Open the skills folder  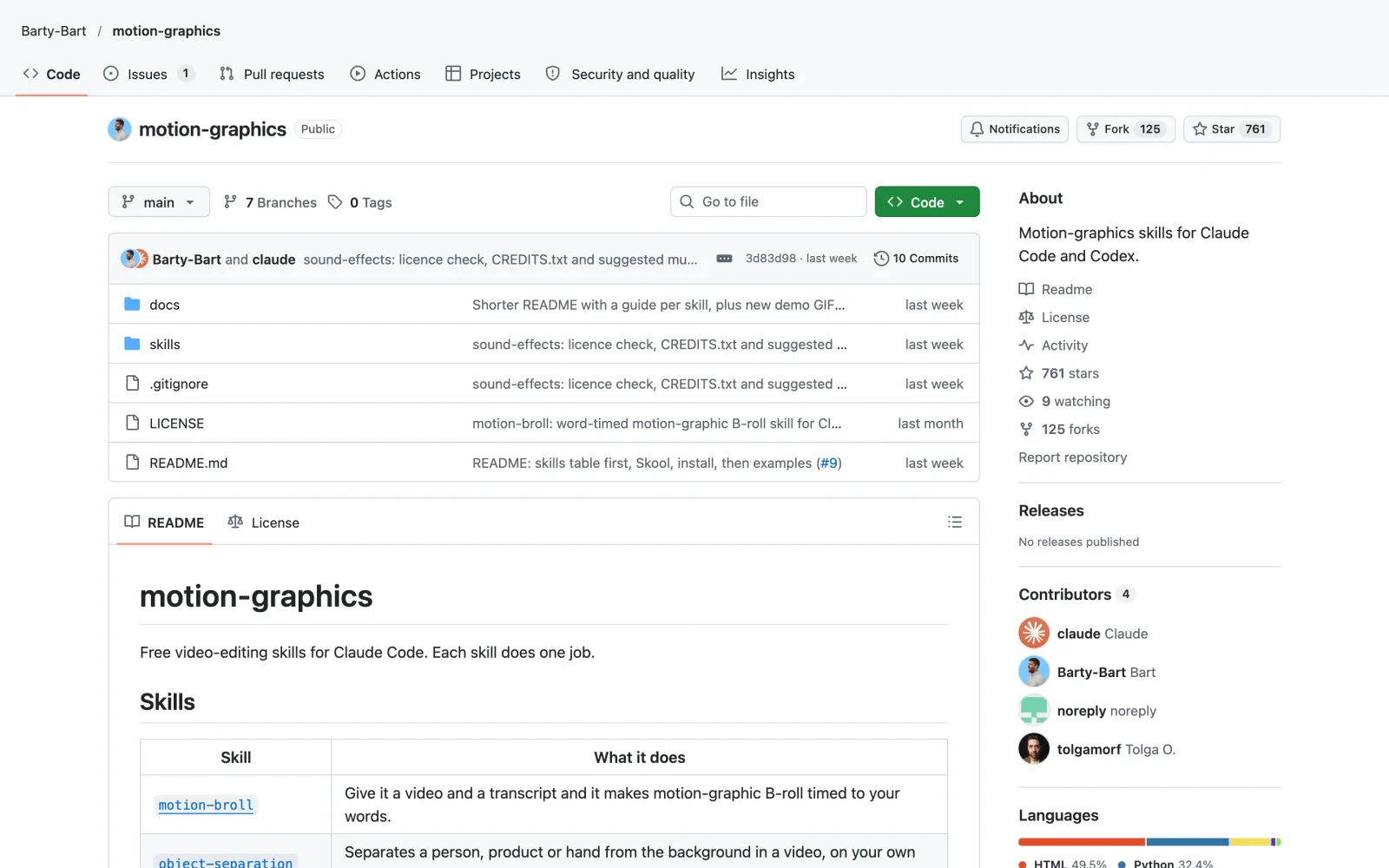[164, 345]
